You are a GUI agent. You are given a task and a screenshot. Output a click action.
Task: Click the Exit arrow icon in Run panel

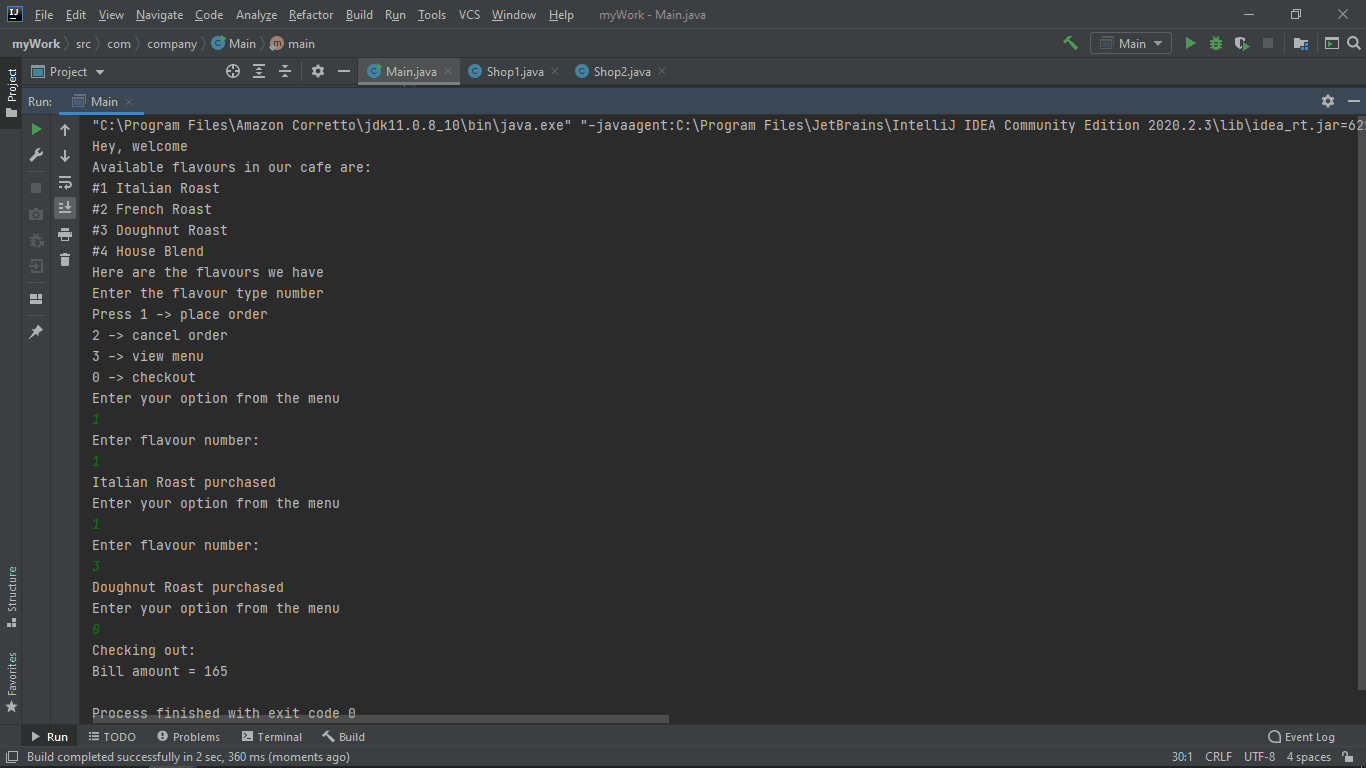[x=36, y=266]
